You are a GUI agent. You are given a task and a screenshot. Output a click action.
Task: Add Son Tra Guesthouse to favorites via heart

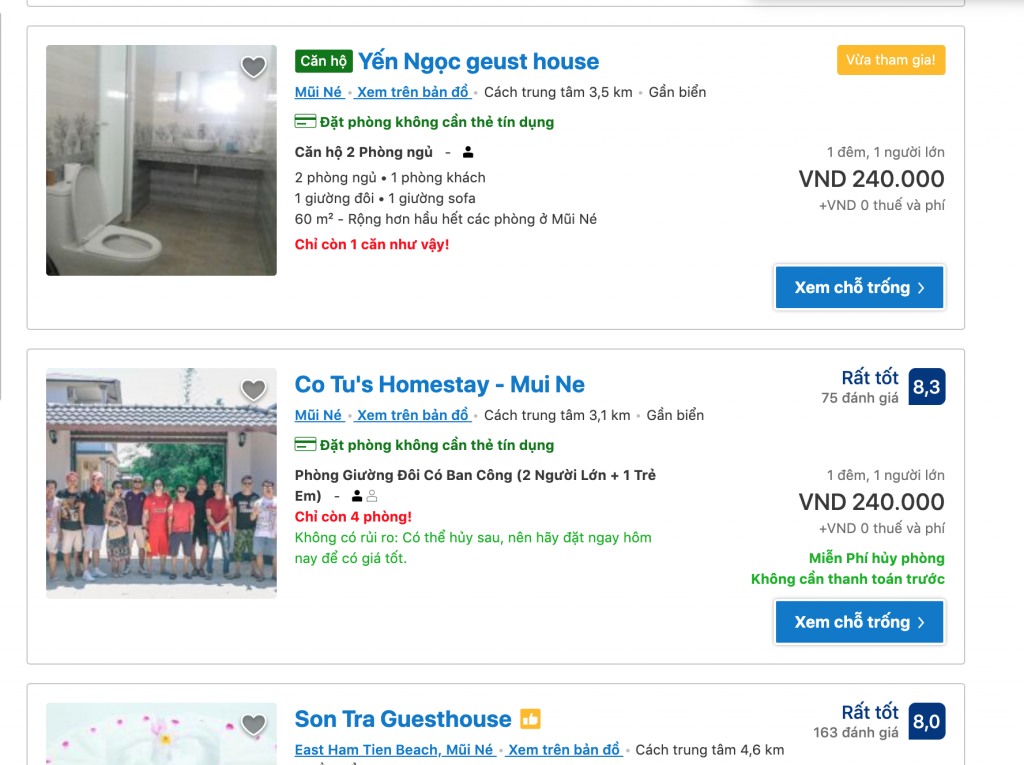253,724
